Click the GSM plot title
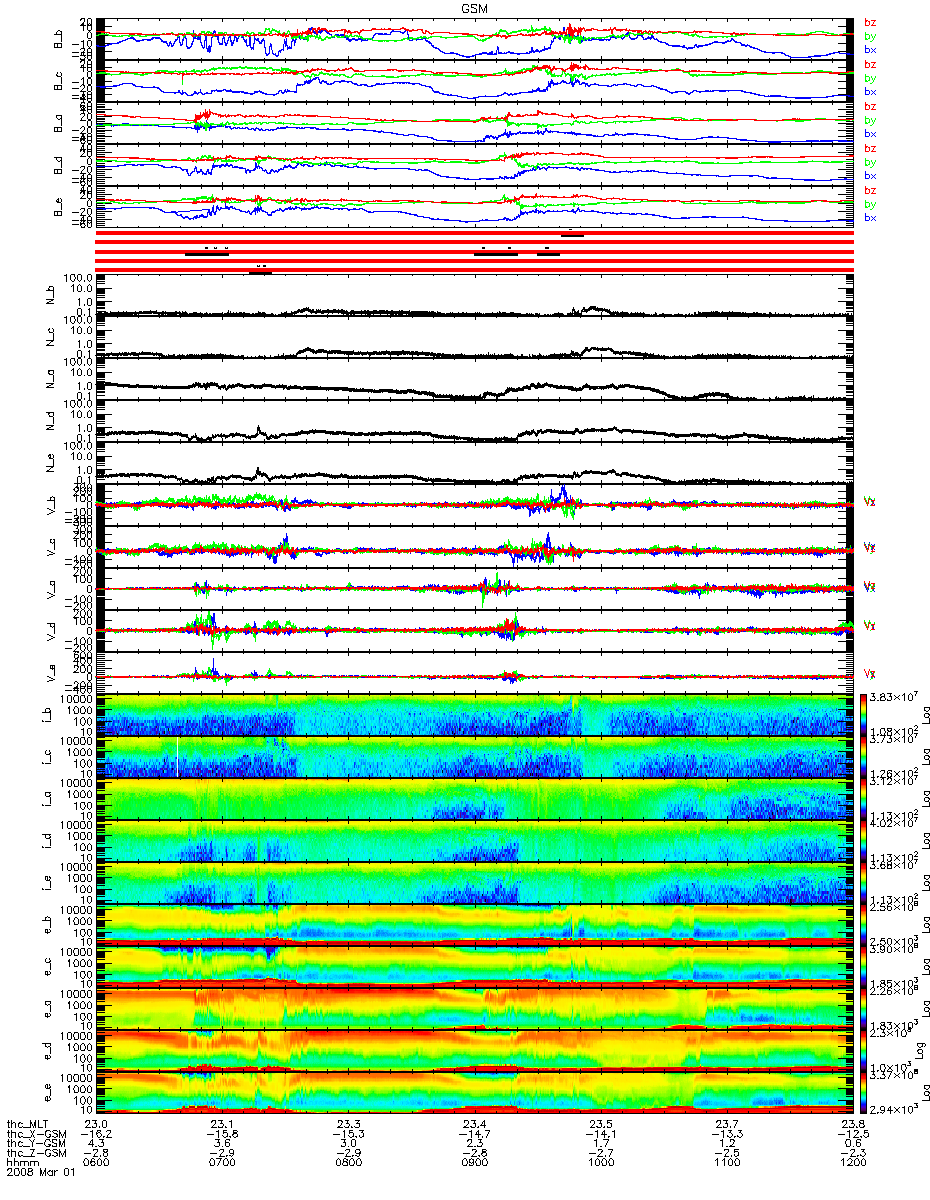 [475, 7]
